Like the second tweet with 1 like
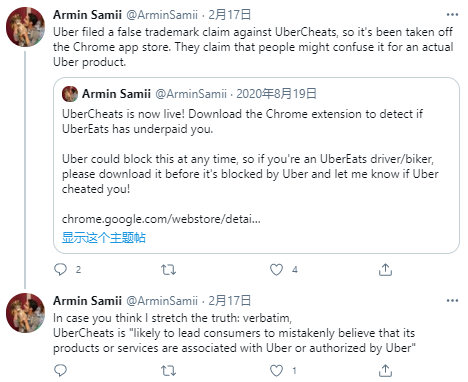 point(276,370)
